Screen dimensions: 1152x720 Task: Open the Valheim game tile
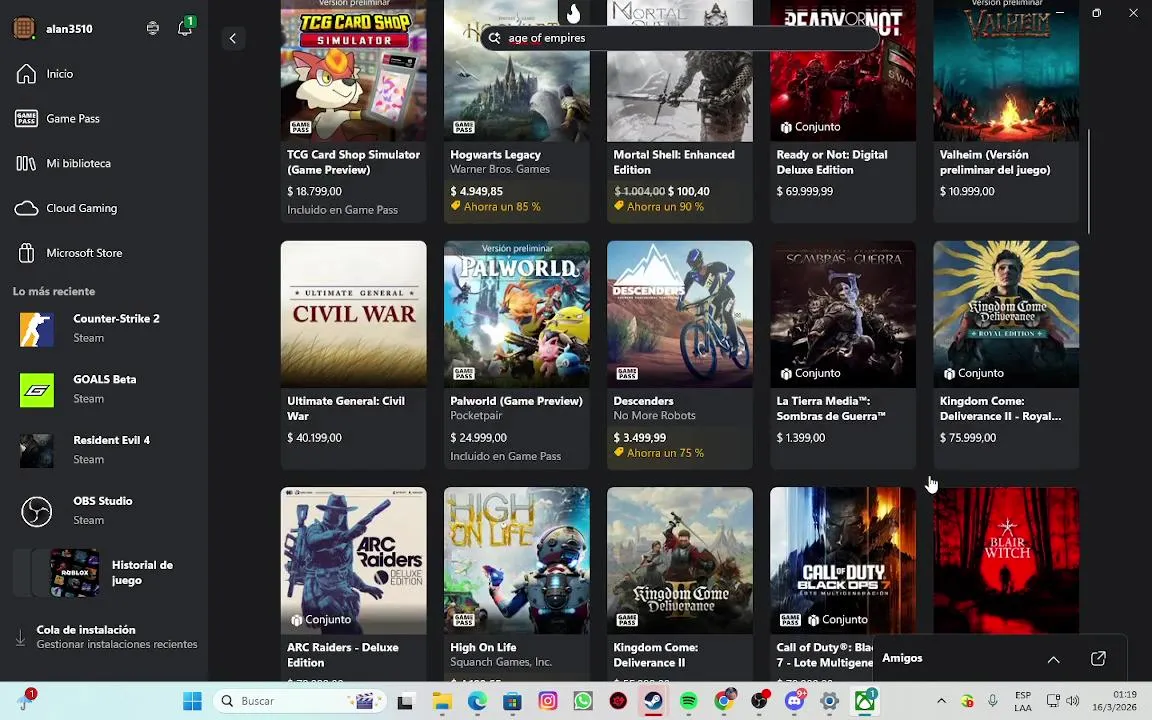click(1006, 110)
